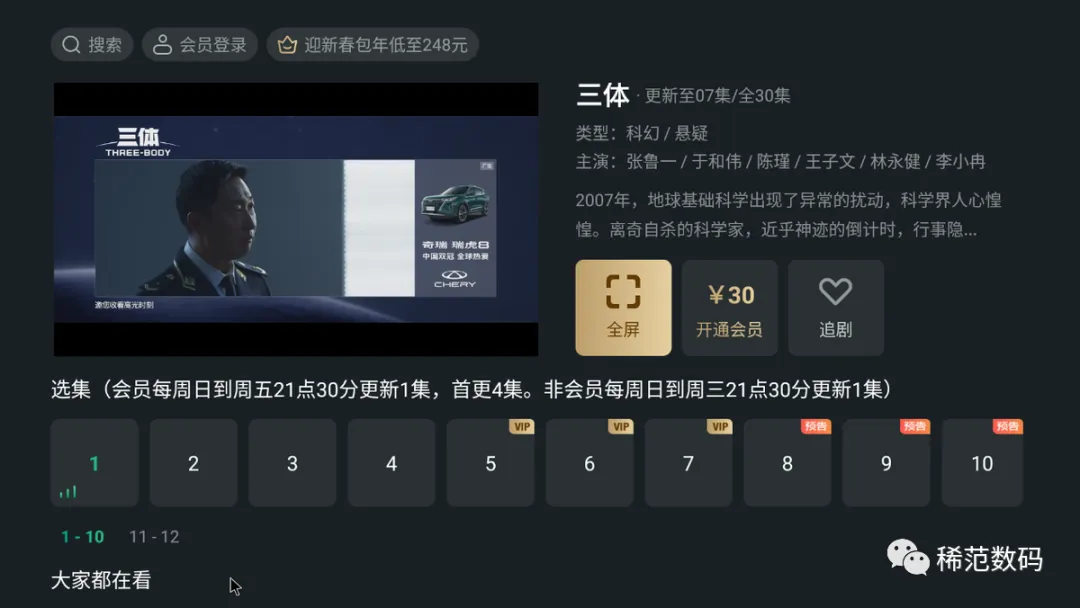Image resolution: width=1080 pixels, height=608 pixels.
Task: Click the ¥30 开通会员 membership button
Action: [x=729, y=308]
